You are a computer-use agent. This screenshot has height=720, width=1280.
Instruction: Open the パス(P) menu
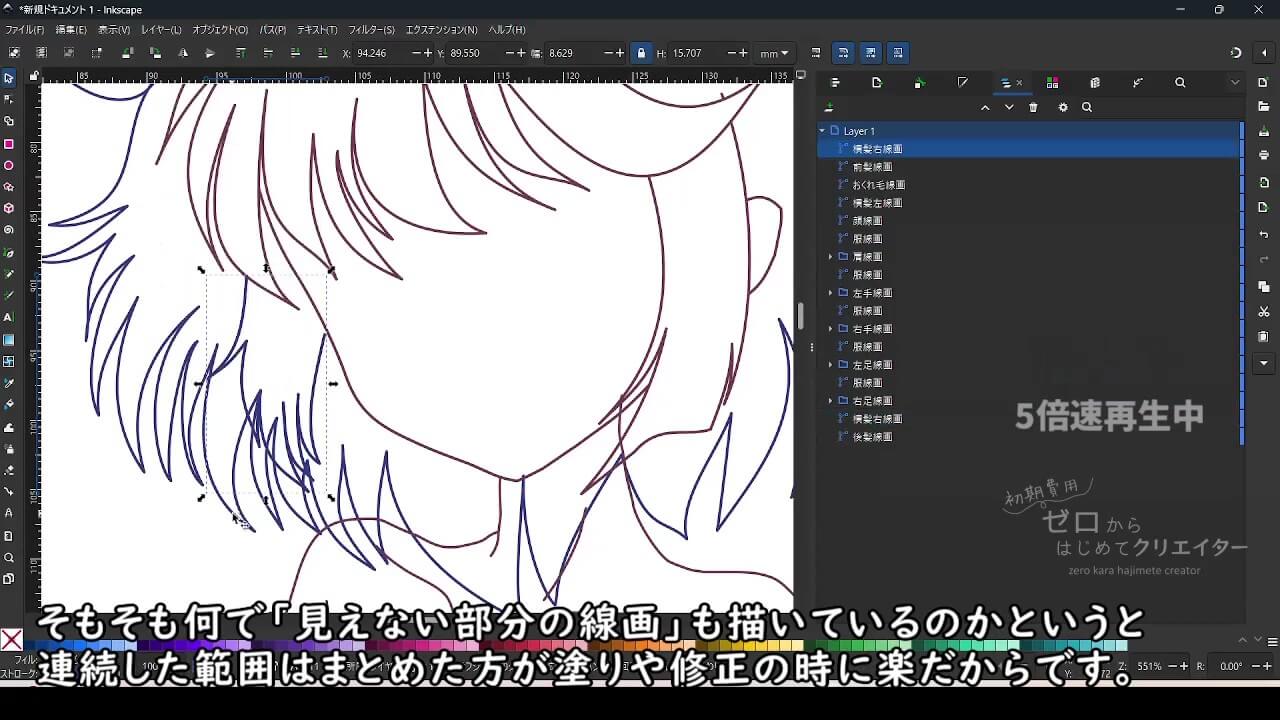[x=272, y=30]
